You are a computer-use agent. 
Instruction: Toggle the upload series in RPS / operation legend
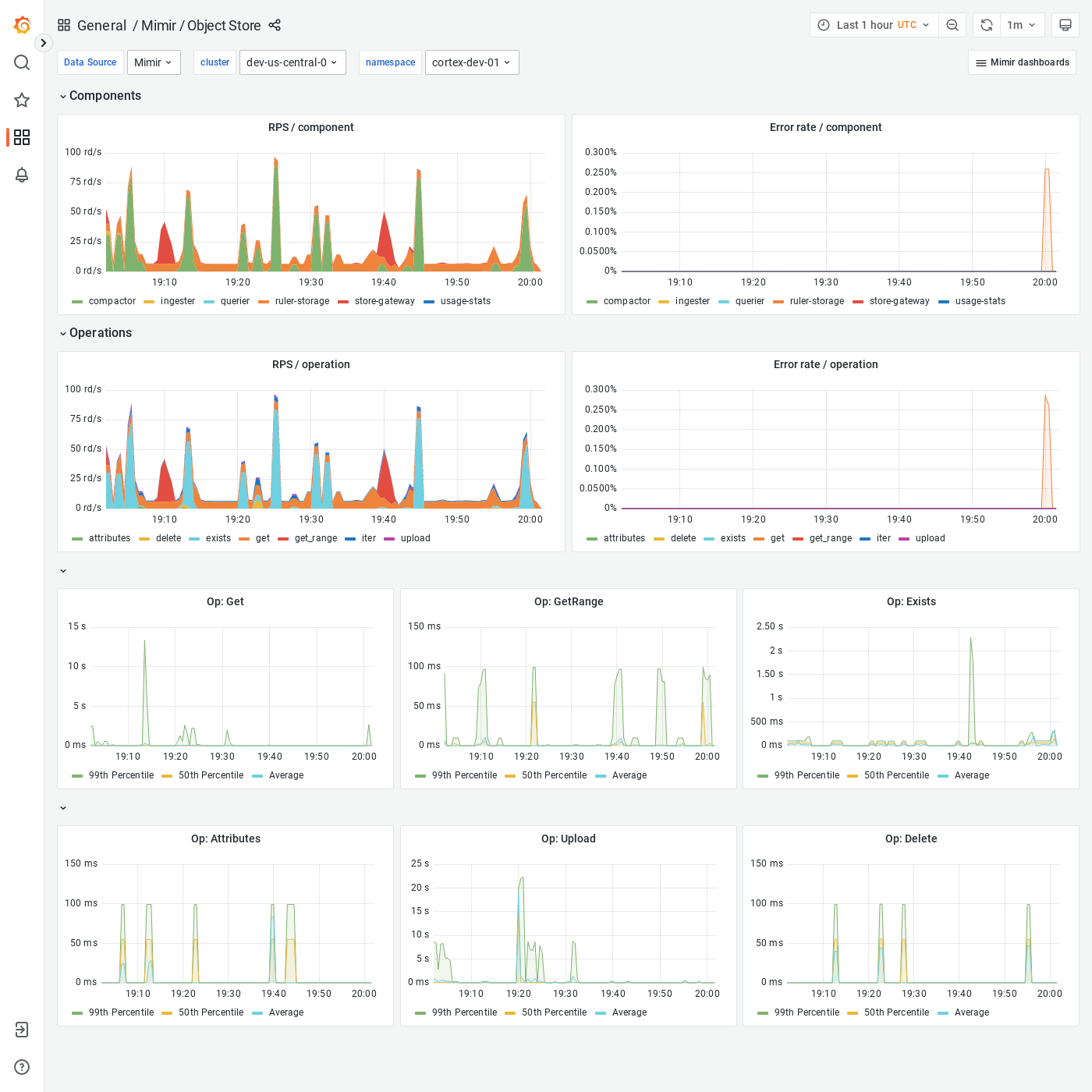tap(415, 538)
